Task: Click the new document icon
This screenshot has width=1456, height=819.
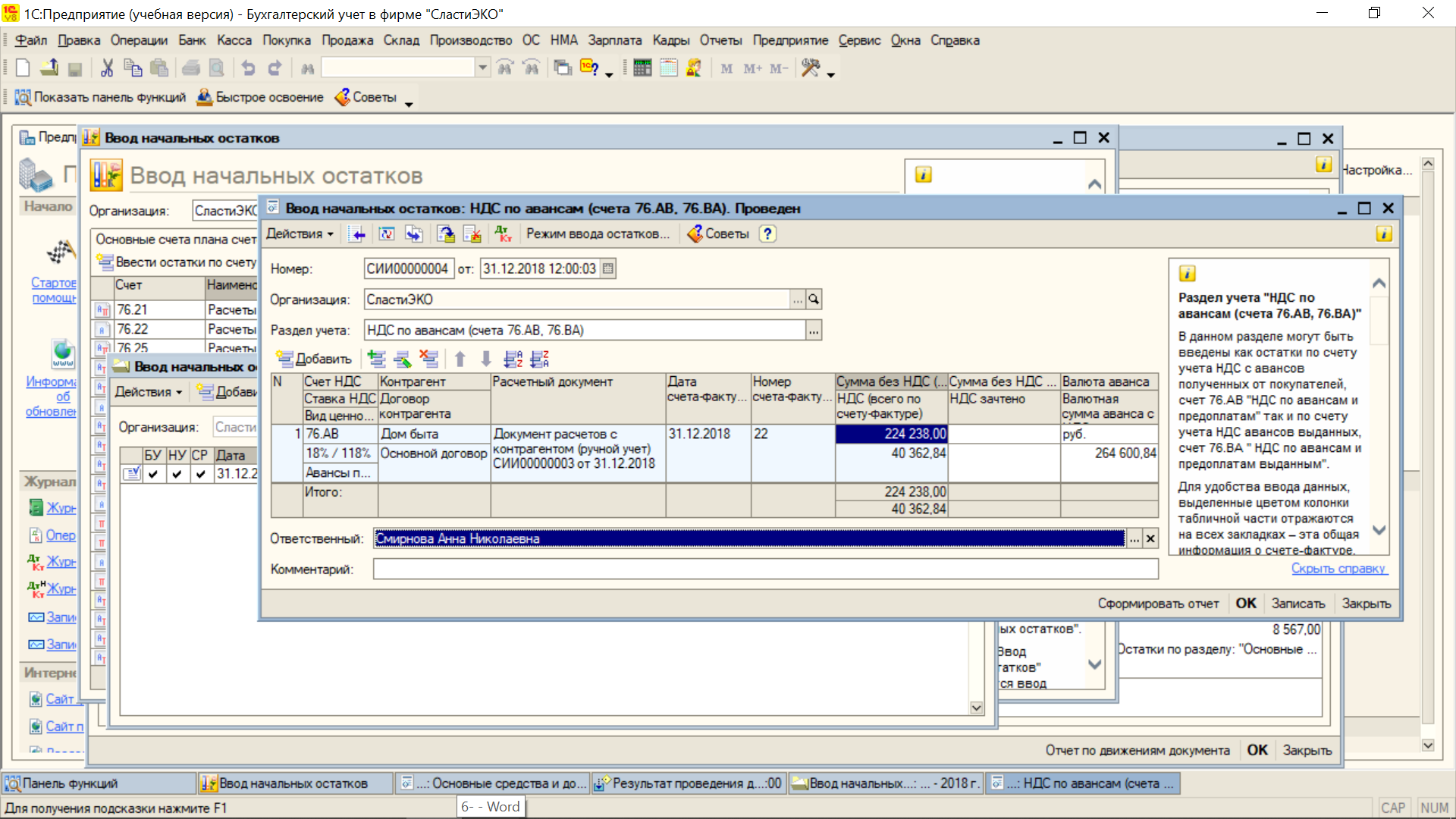Action: [23, 68]
